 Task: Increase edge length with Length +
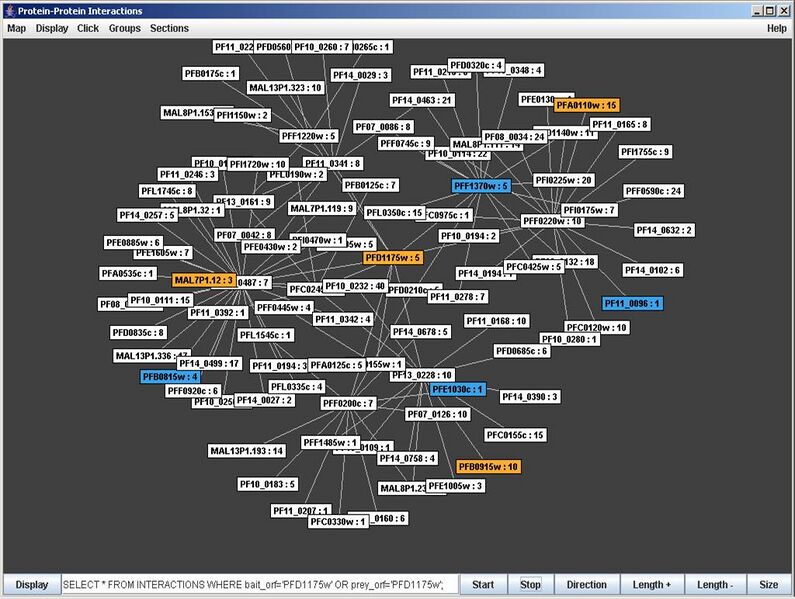651,585
